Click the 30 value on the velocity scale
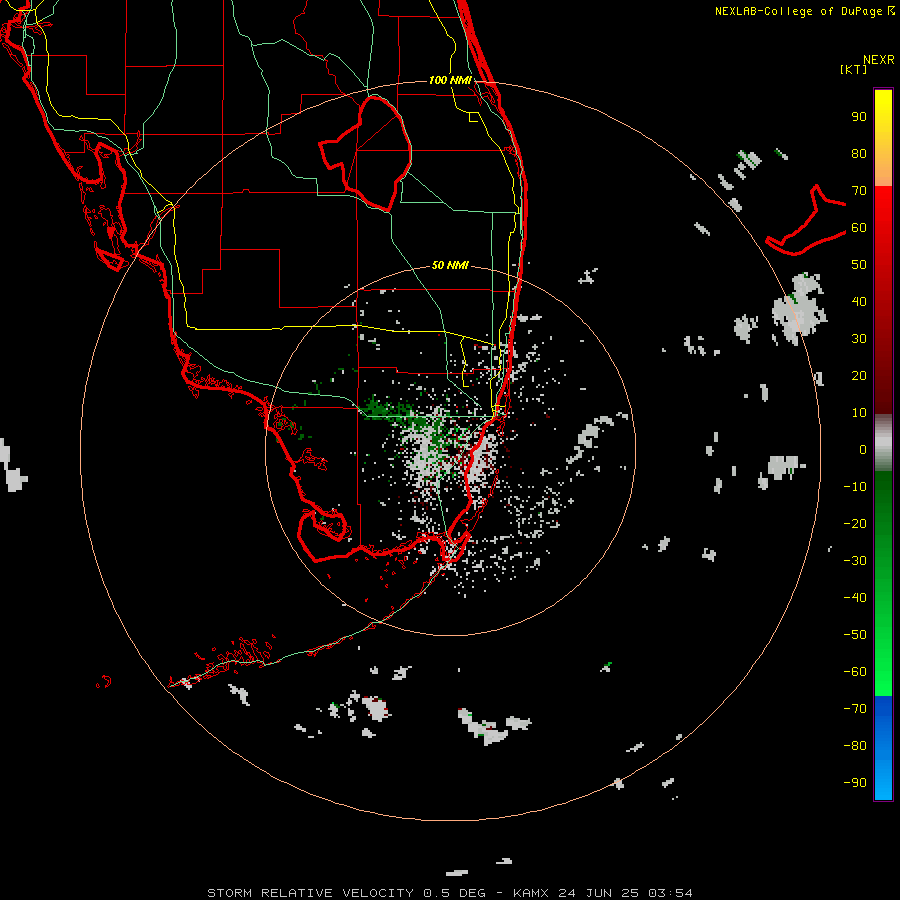This screenshot has width=900, height=900. (x=859, y=339)
